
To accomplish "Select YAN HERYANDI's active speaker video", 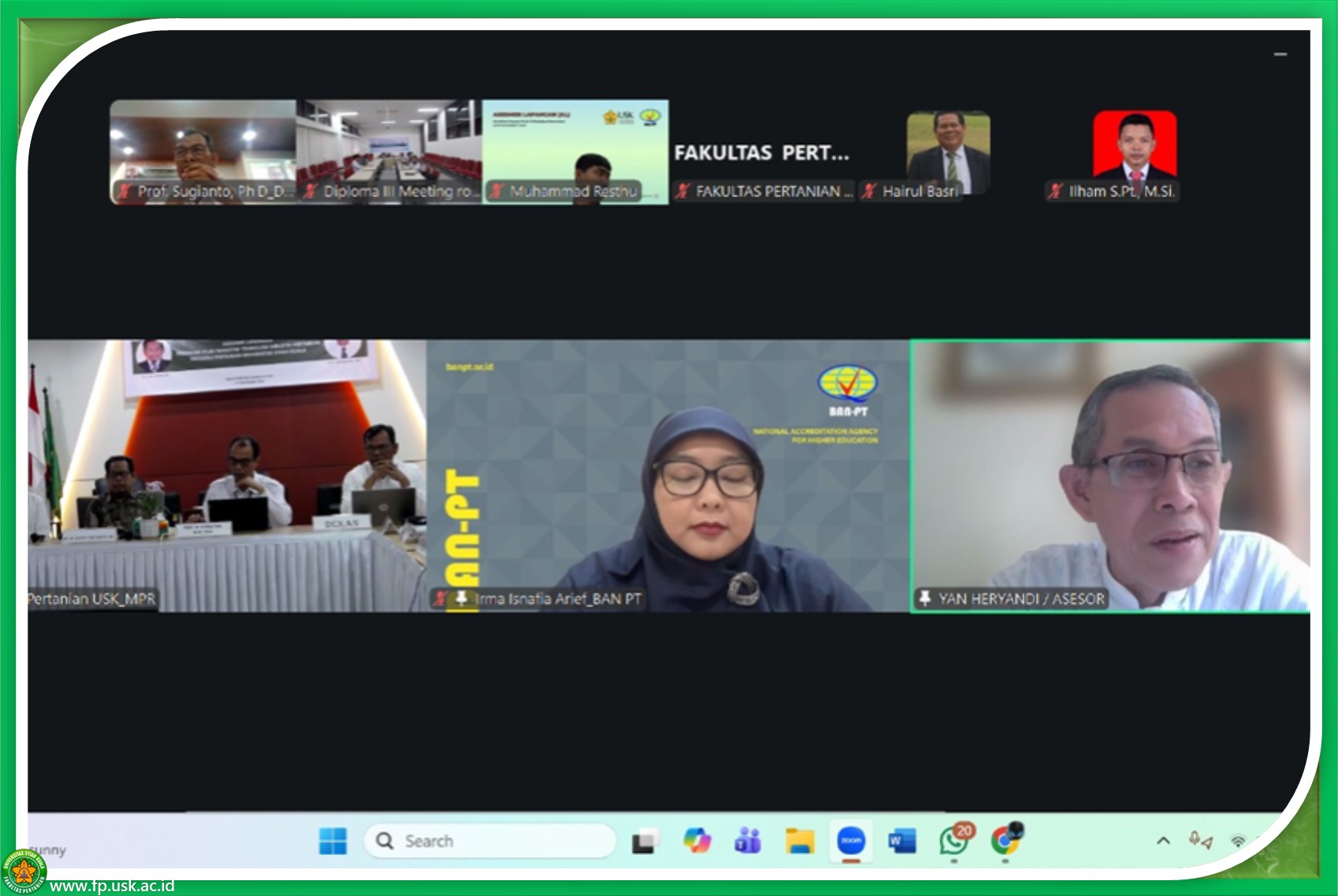I will (1111, 476).
